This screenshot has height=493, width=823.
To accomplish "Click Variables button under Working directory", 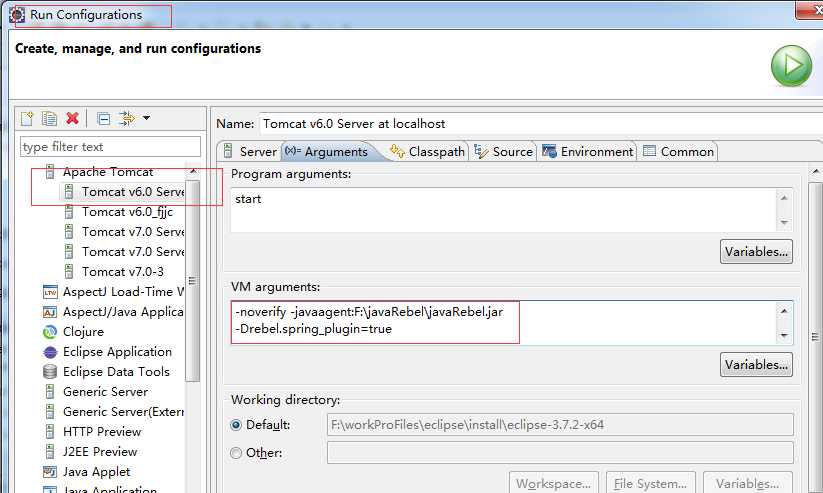I will (x=747, y=483).
